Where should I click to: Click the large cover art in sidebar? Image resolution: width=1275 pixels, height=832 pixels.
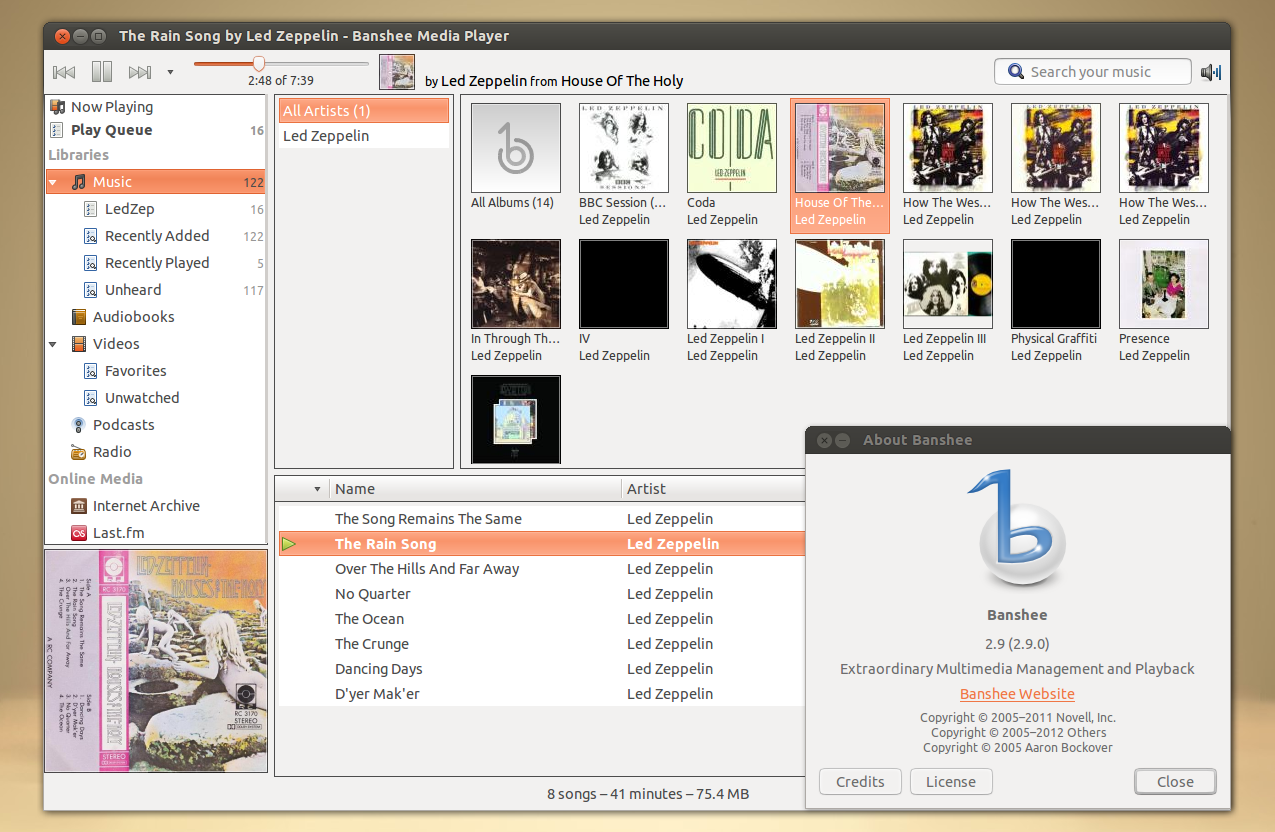click(156, 660)
